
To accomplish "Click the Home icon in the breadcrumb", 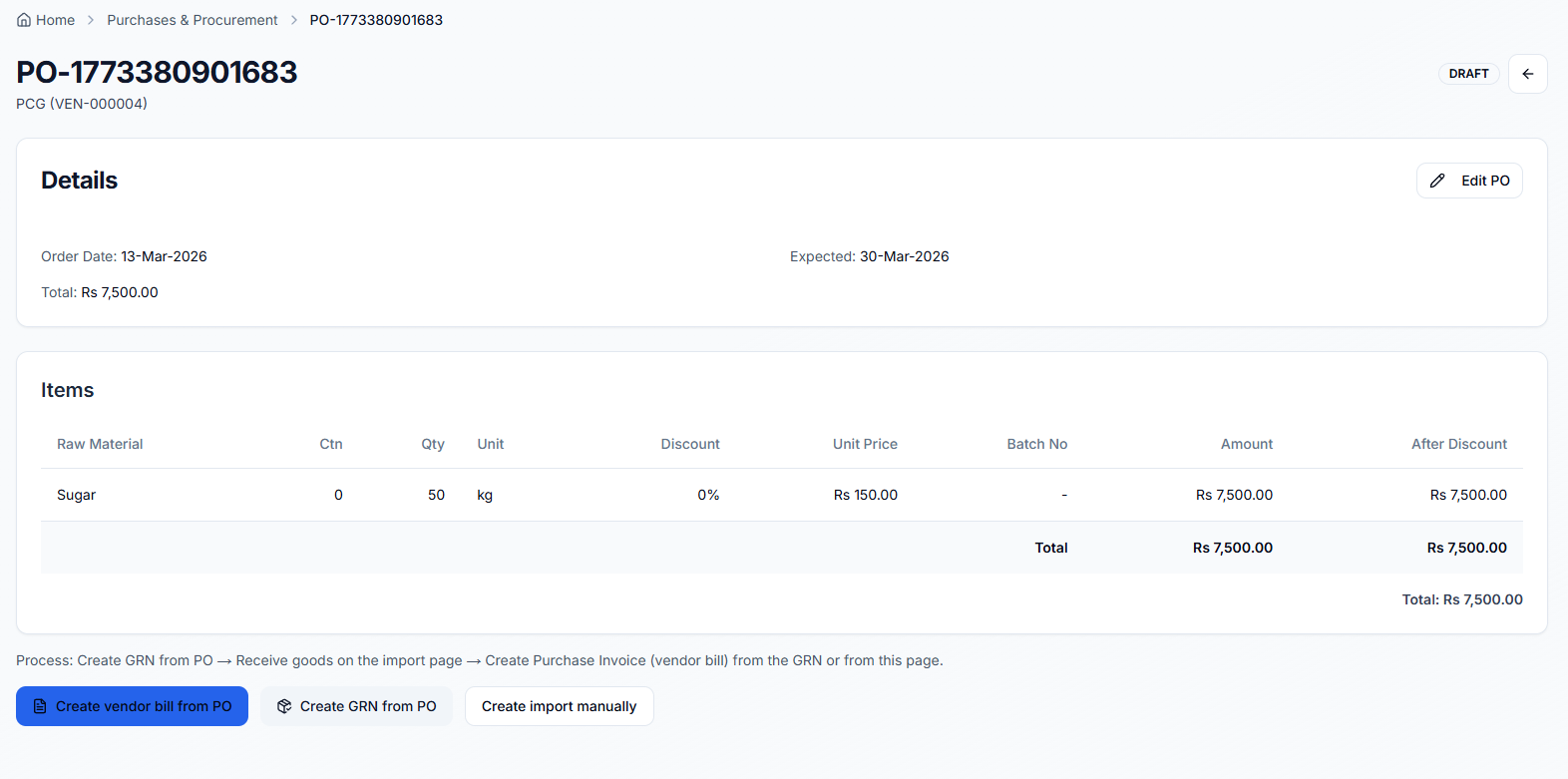I will point(24,20).
